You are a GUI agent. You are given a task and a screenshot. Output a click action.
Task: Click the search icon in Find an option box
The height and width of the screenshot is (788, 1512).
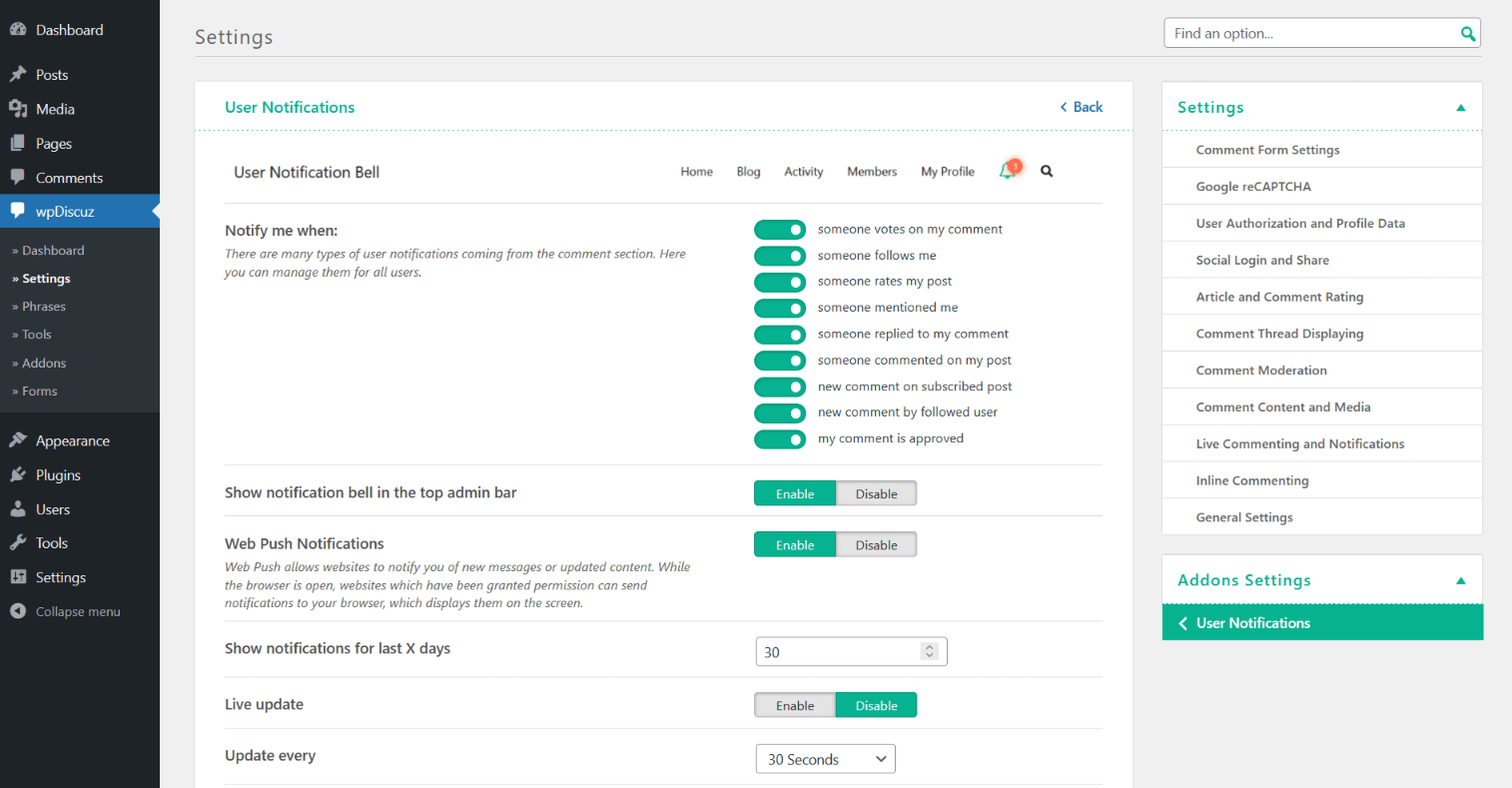pos(1467,34)
